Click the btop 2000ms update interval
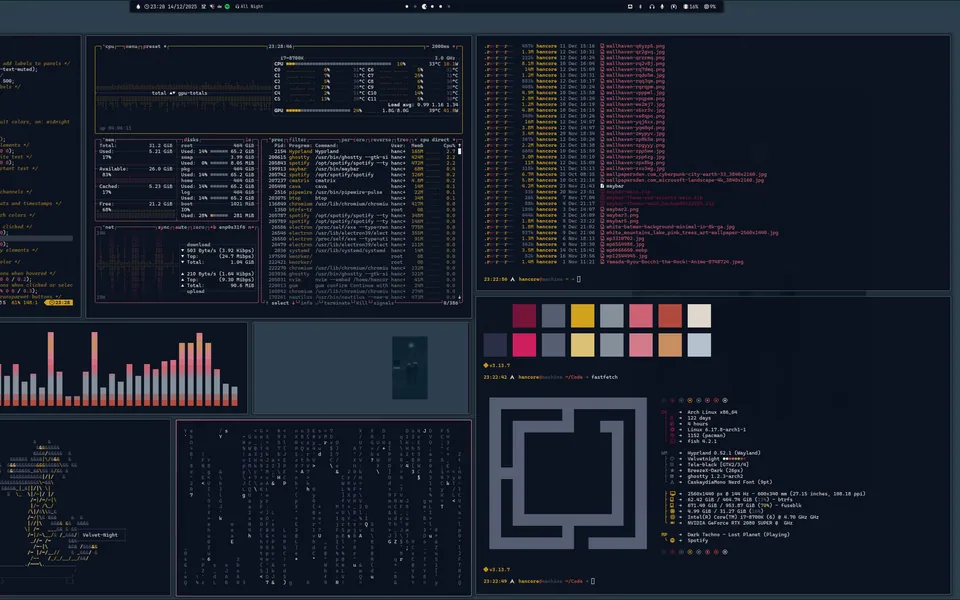This screenshot has height=600, width=960. tap(440, 47)
